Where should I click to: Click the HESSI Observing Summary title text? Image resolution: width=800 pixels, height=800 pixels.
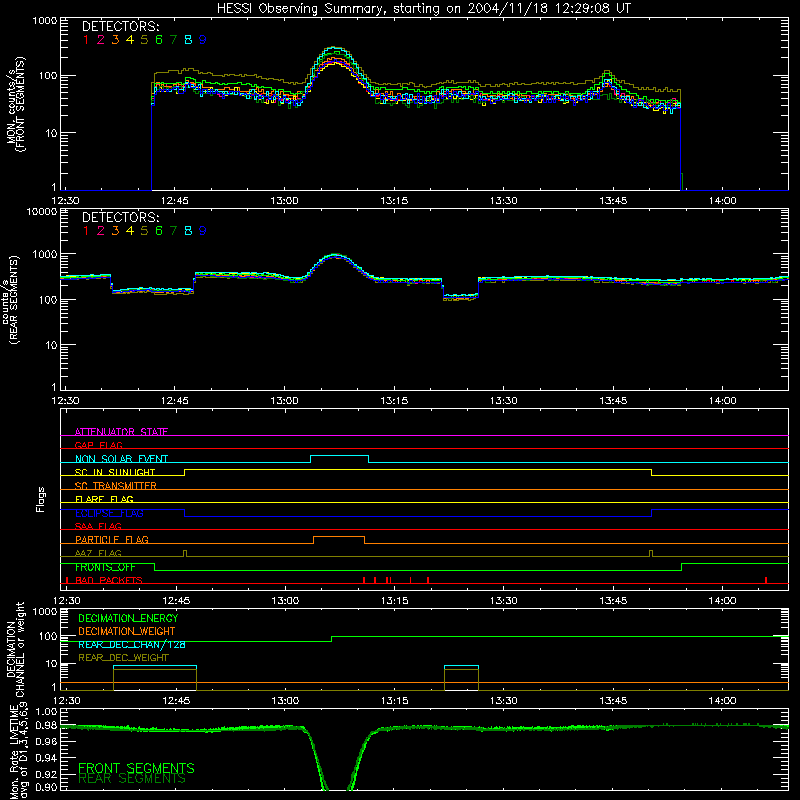[423, 9]
